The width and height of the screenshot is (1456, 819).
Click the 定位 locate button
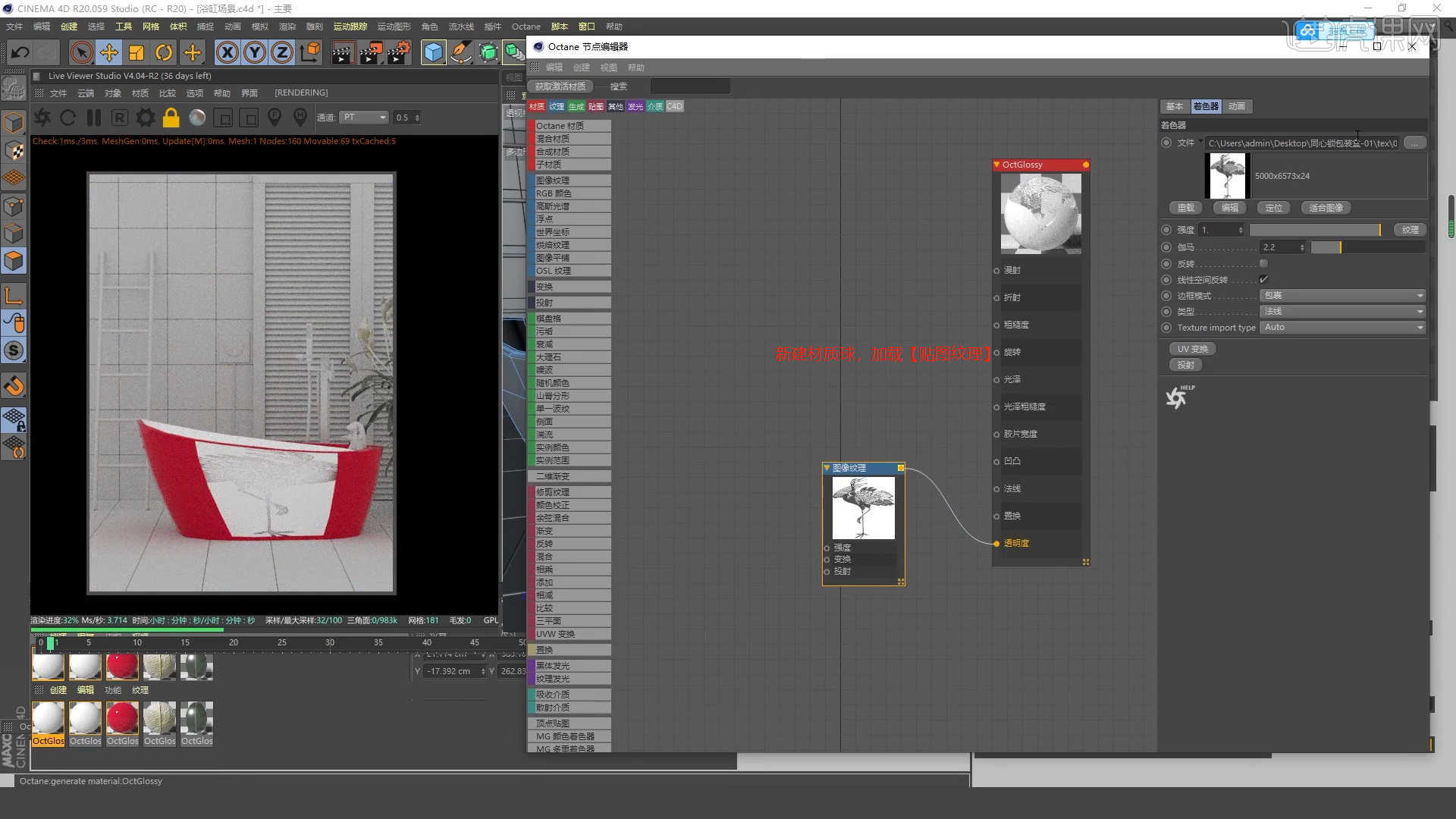[1274, 208]
